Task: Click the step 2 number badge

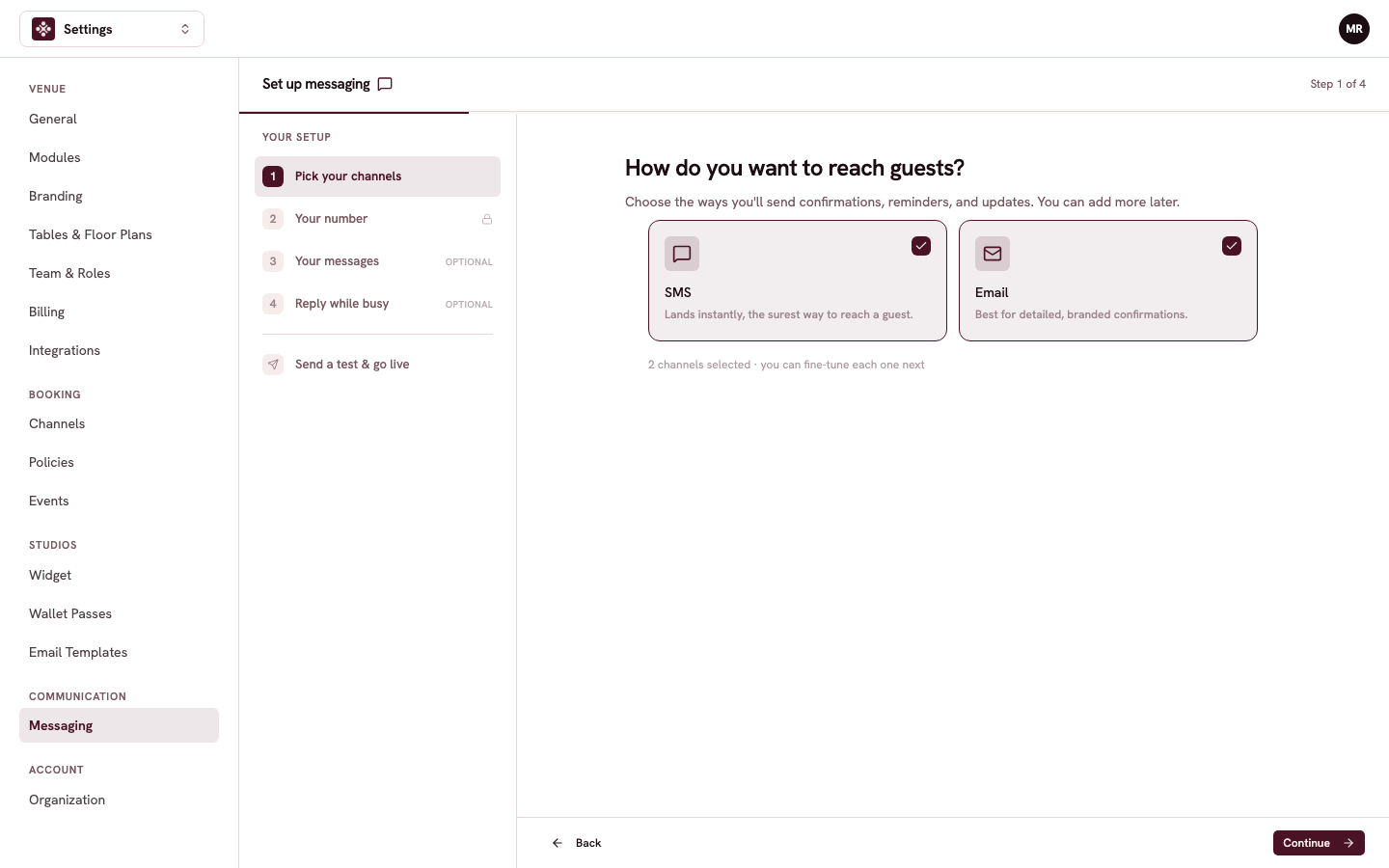Action: coord(273,219)
